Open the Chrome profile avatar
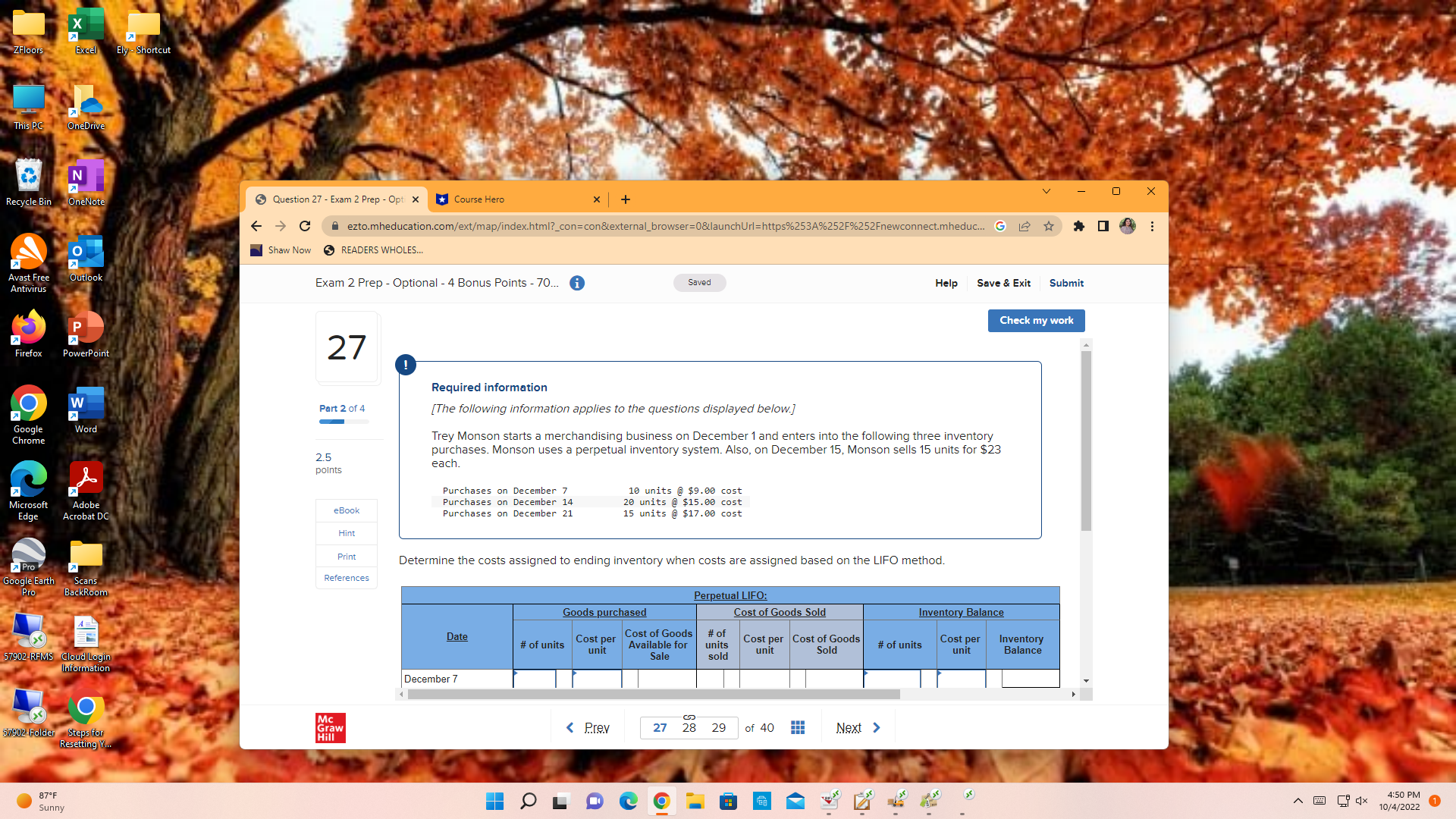Image resolution: width=1456 pixels, height=819 pixels. coord(1128,226)
